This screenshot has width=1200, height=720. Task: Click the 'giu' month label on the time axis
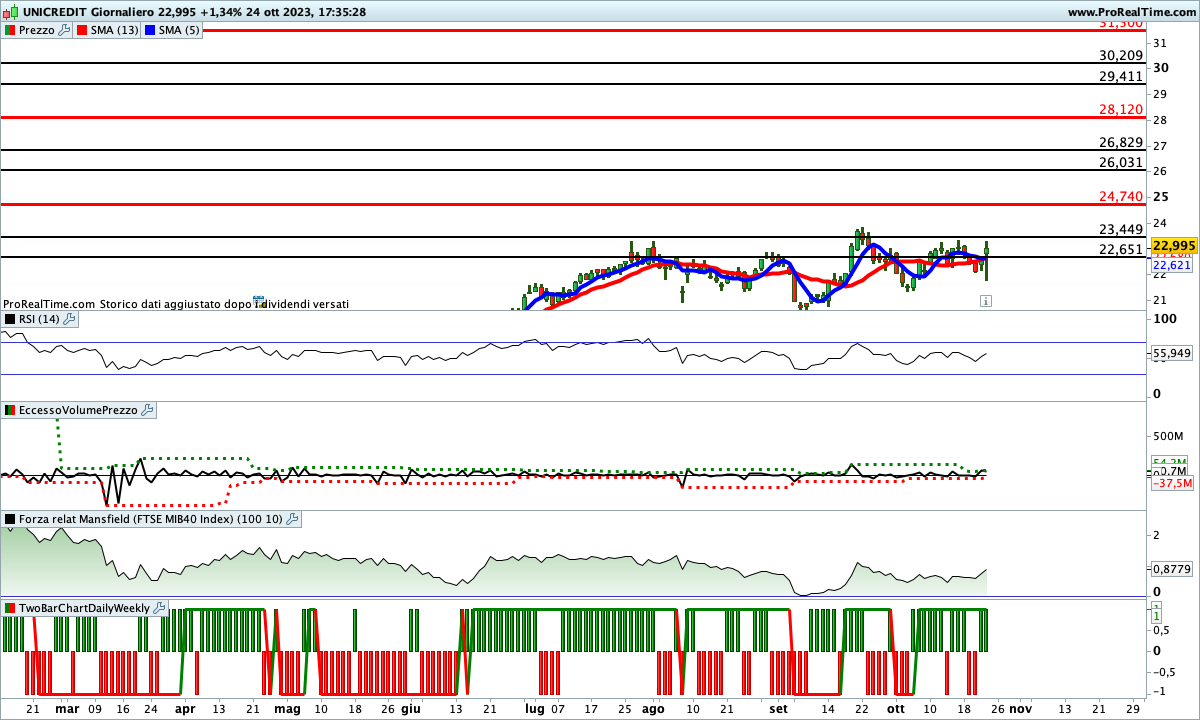410,707
